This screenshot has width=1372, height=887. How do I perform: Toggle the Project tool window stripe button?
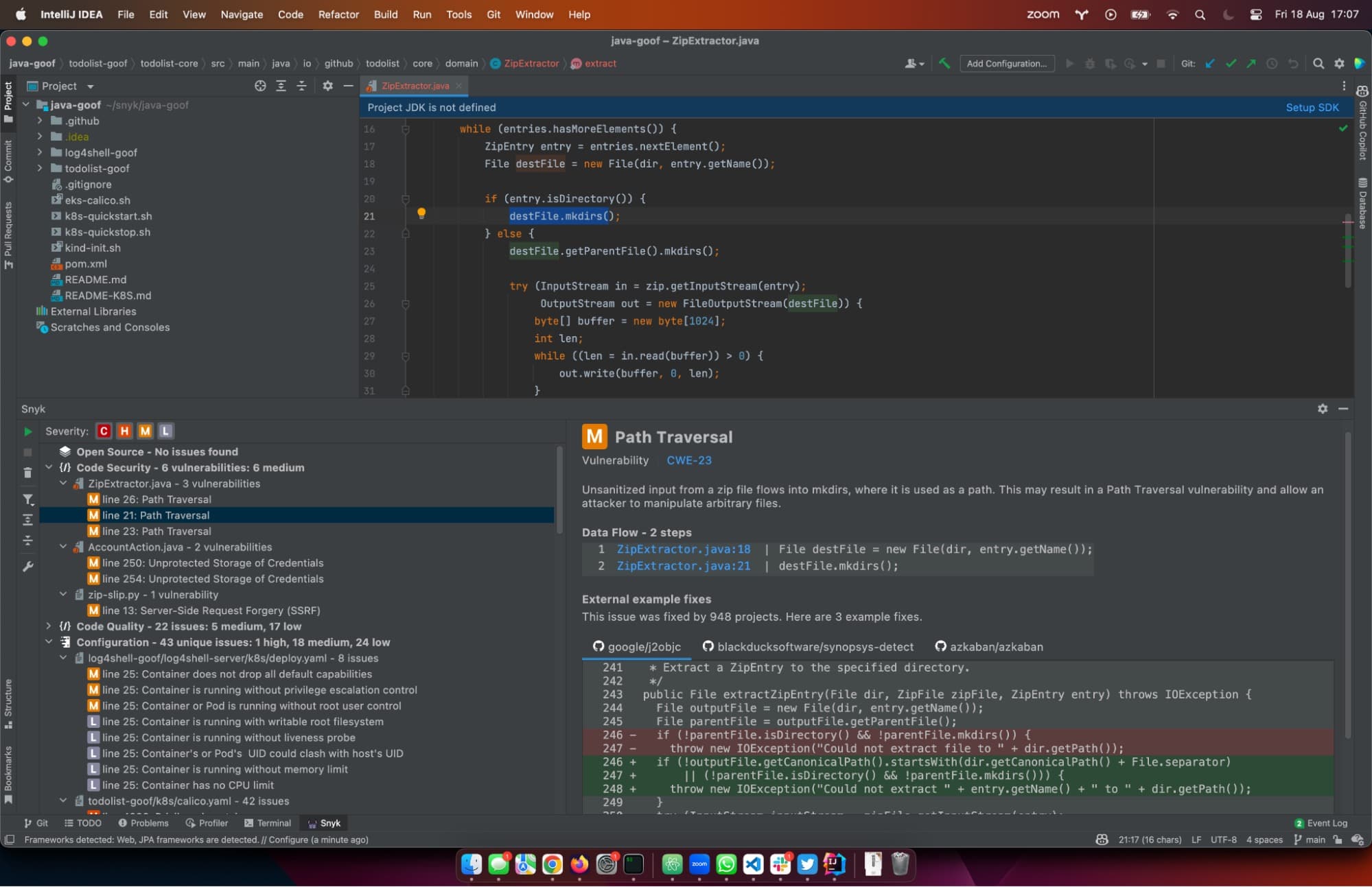point(8,102)
